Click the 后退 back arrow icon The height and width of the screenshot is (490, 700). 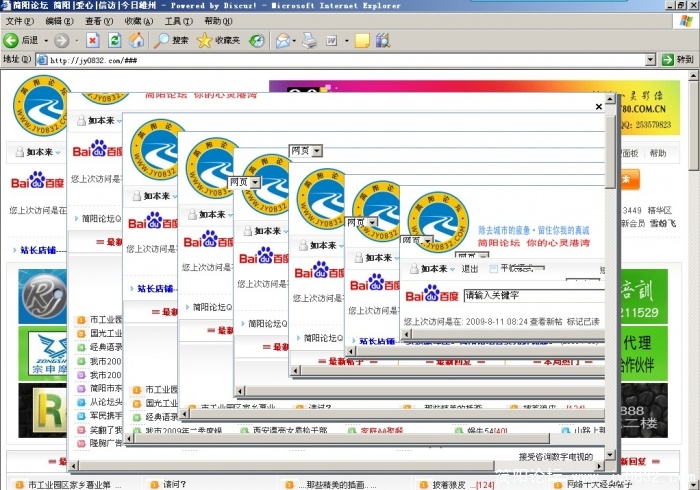(11, 41)
